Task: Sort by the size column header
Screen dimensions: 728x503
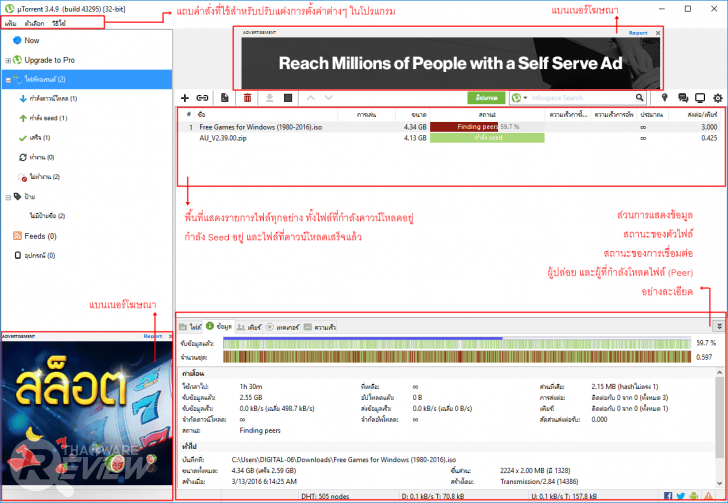Action: coord(412,114)
